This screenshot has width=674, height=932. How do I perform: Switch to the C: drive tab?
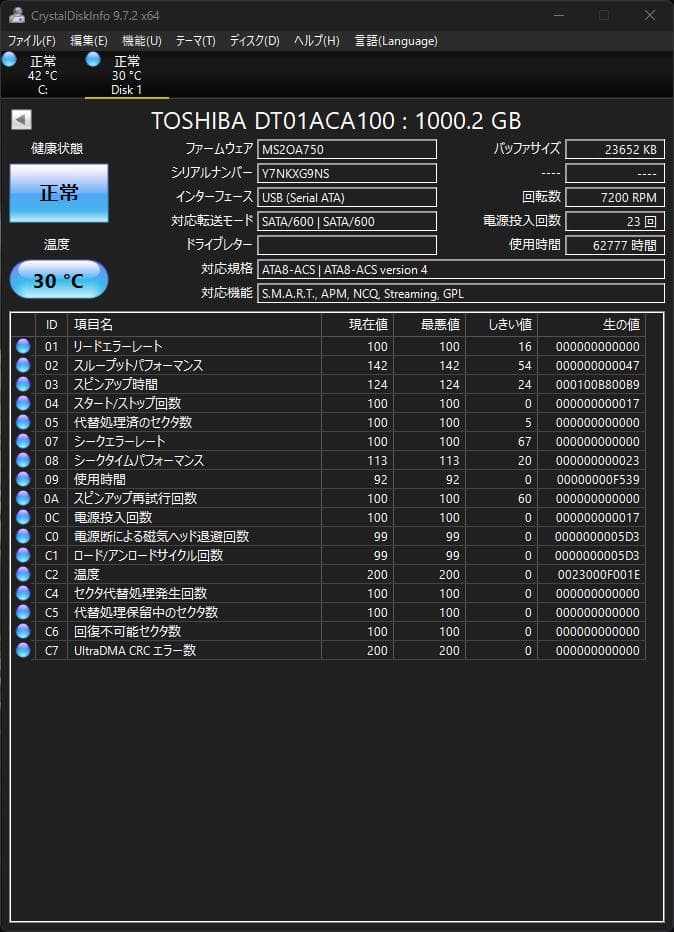43,75
